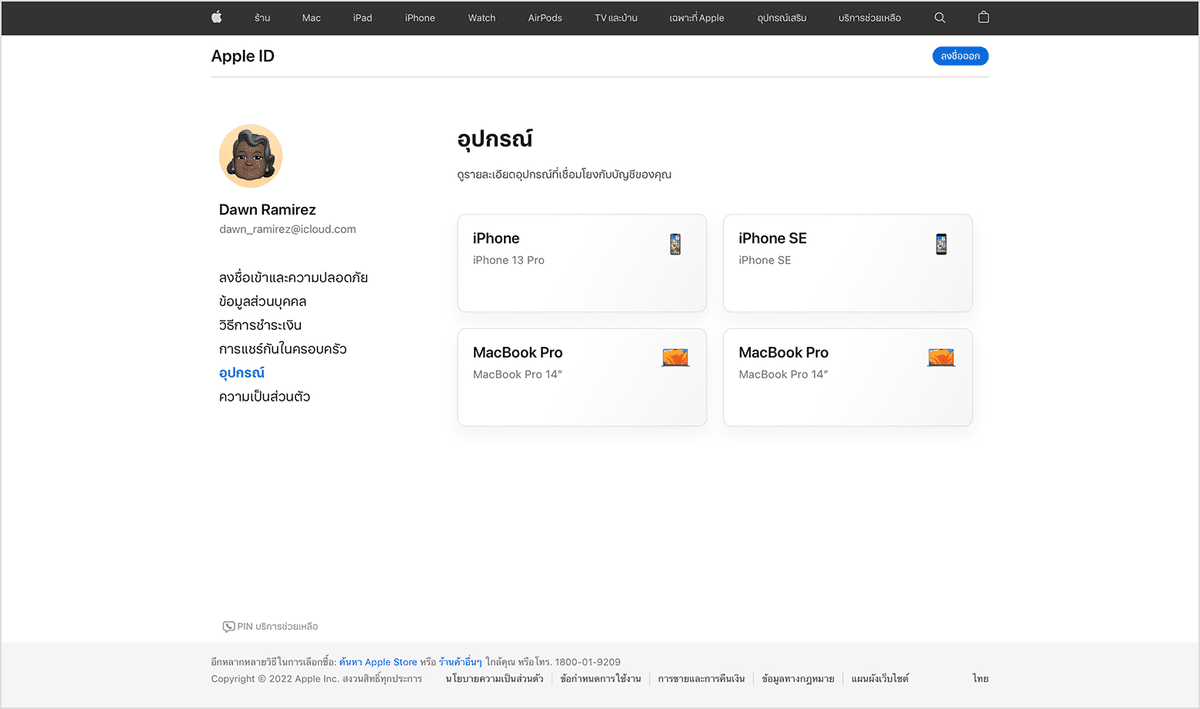Open the search magnifier icon
The image size is (1200, 709).
[939, 18]
